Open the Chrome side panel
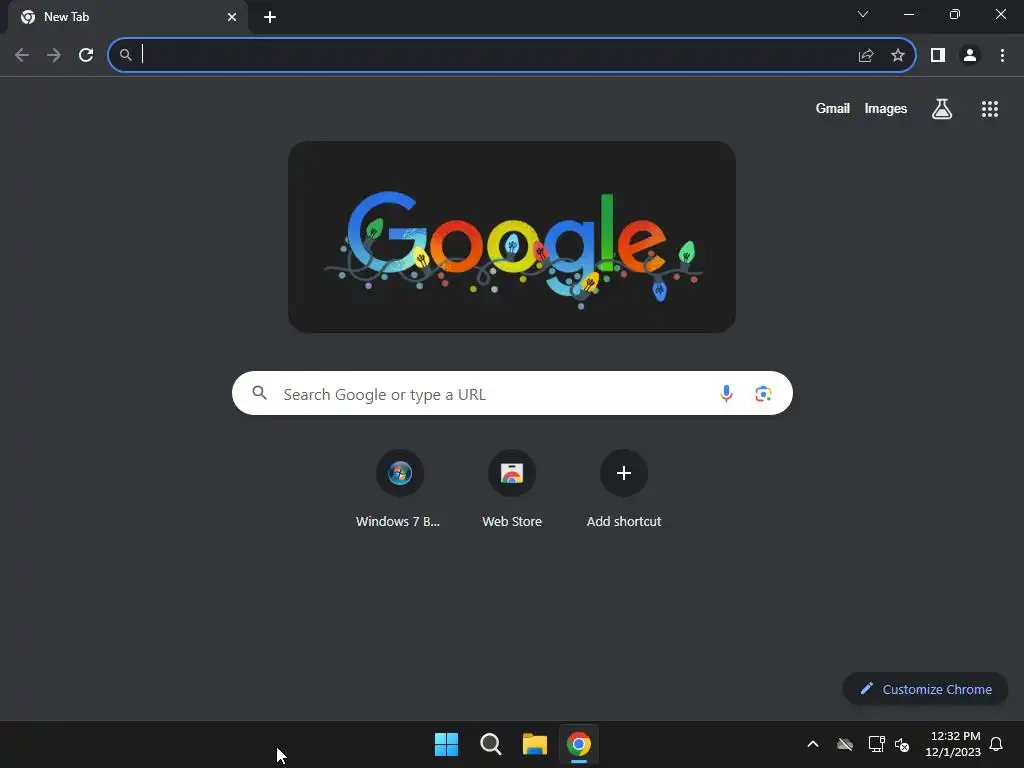Screen dimensions: 1024x768 pos(938,56)
